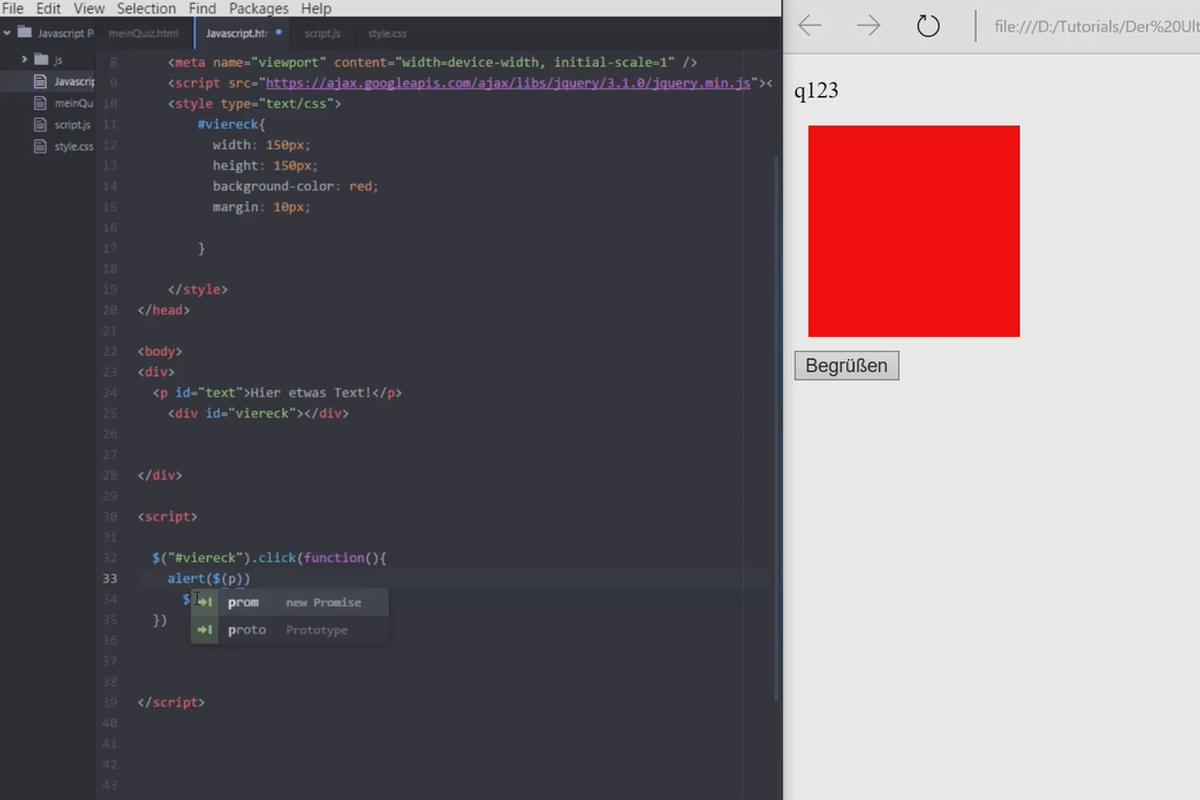This screenshot has width=1200, height=800.
Task: Open the Help menu
Action: pyautogui.click(x=316, y=8)
